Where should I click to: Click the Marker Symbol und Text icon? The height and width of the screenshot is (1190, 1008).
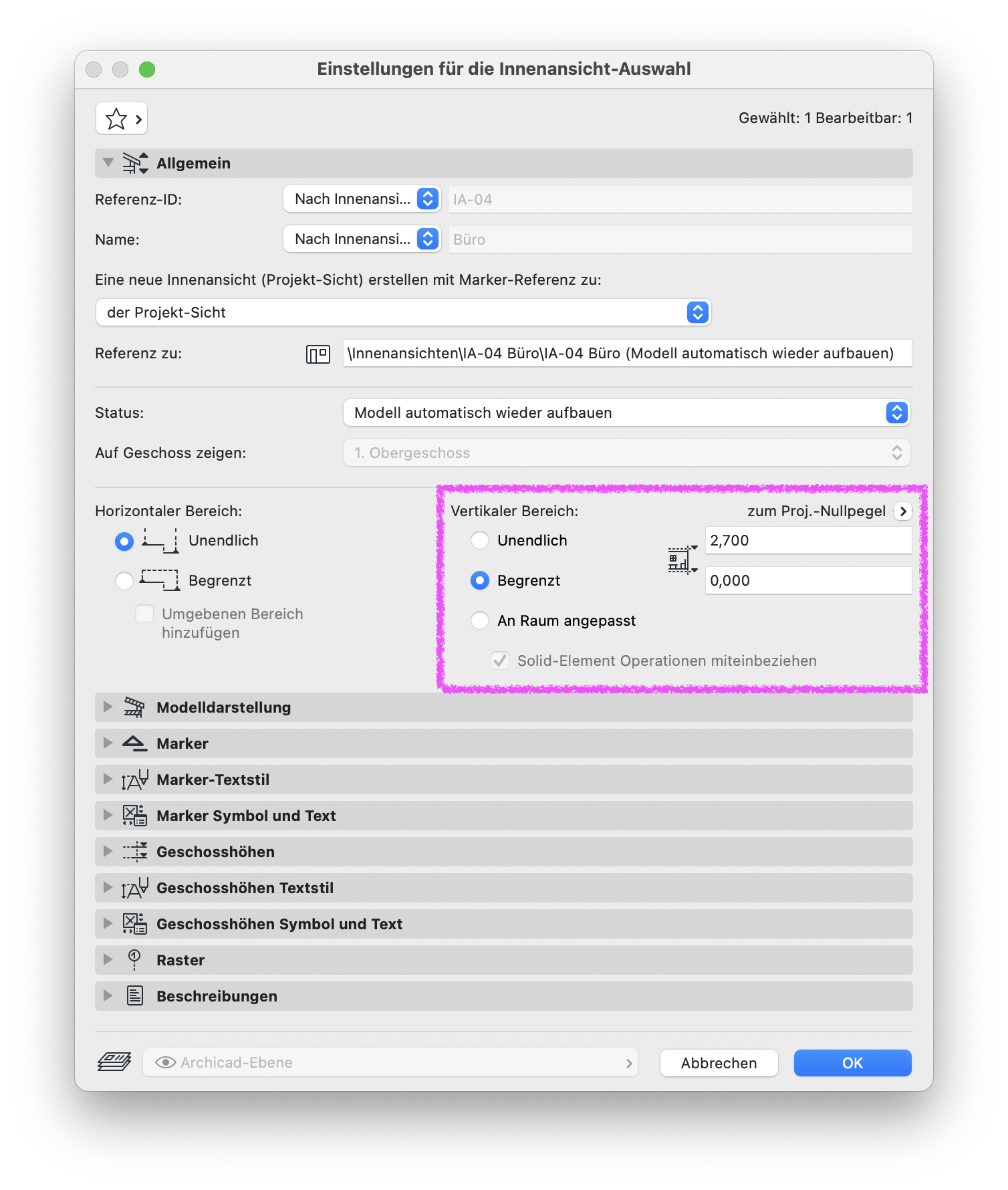134,816
